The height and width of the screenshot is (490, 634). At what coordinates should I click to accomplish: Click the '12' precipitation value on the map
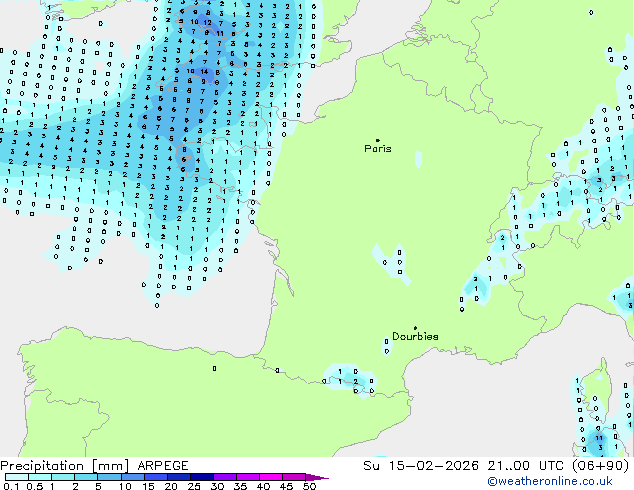[x=207, y=23]
